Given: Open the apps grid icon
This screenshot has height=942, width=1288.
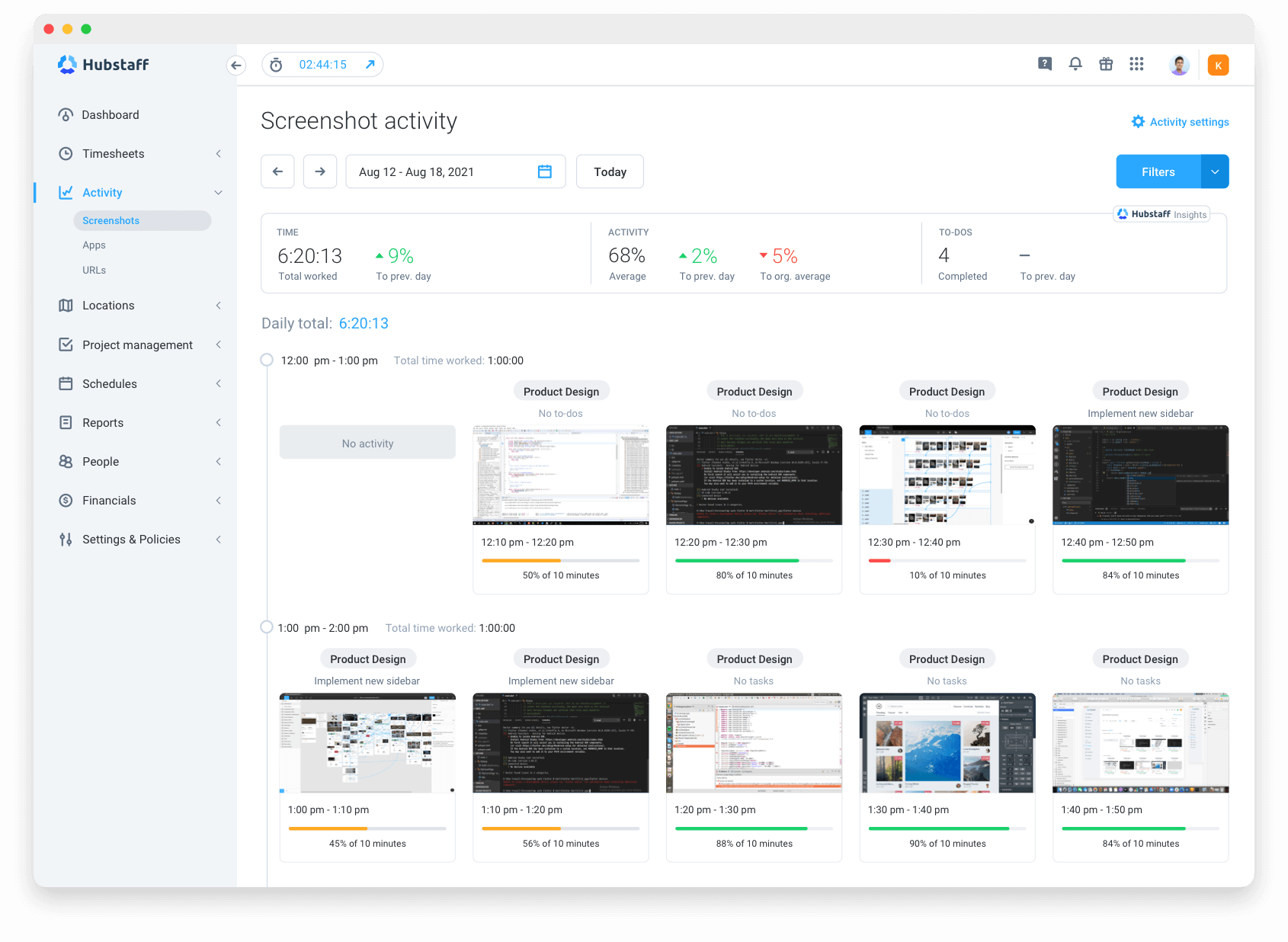Looking at the screenshot, I should coord(1136,64).
